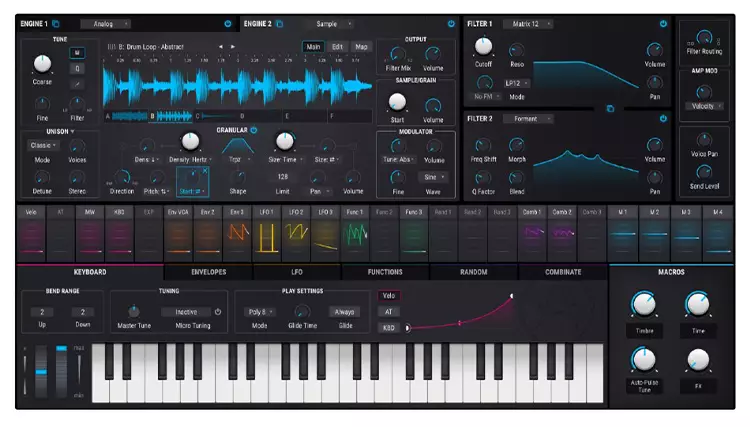Toggle the M button in Tune section
The width and height of the screenshot is (750, 427).
(77, 53)
